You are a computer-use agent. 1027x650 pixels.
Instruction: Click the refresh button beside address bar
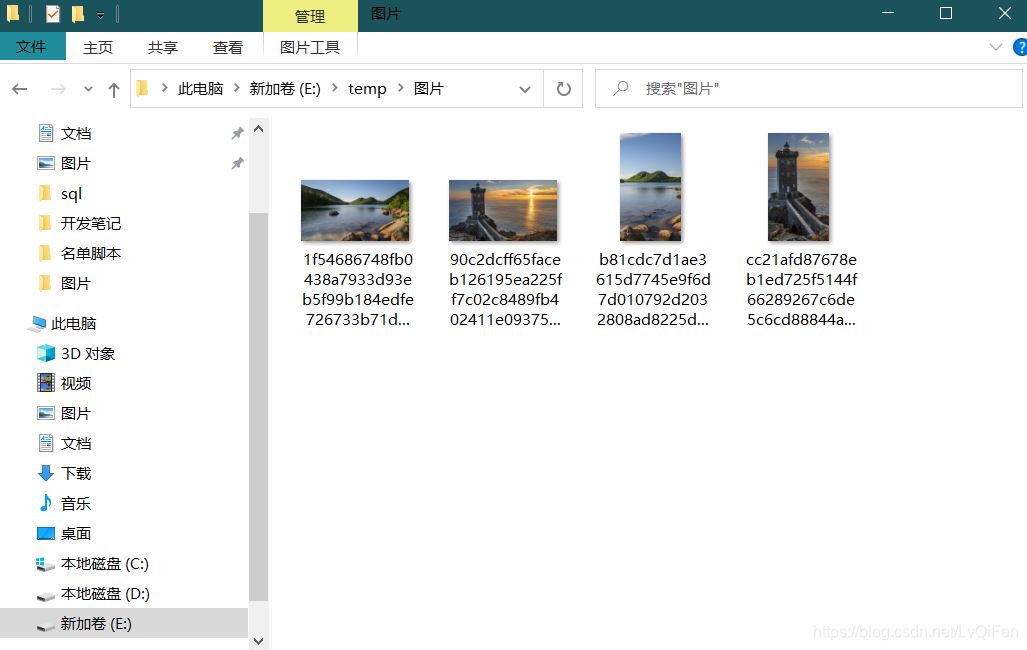[563, 88]
